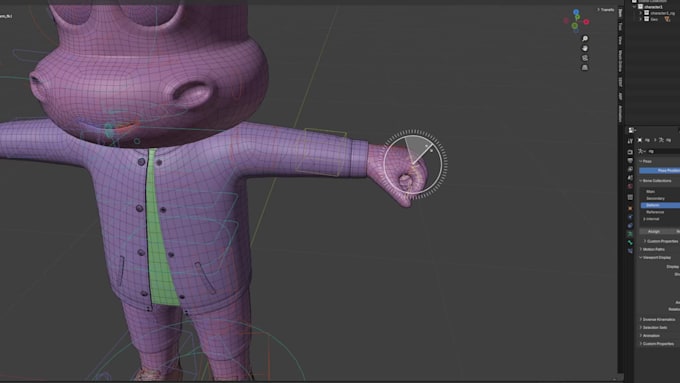Switch to the Tool sidebar tab
This screenshot has height=383, width=680.
(x=620, y=27)
